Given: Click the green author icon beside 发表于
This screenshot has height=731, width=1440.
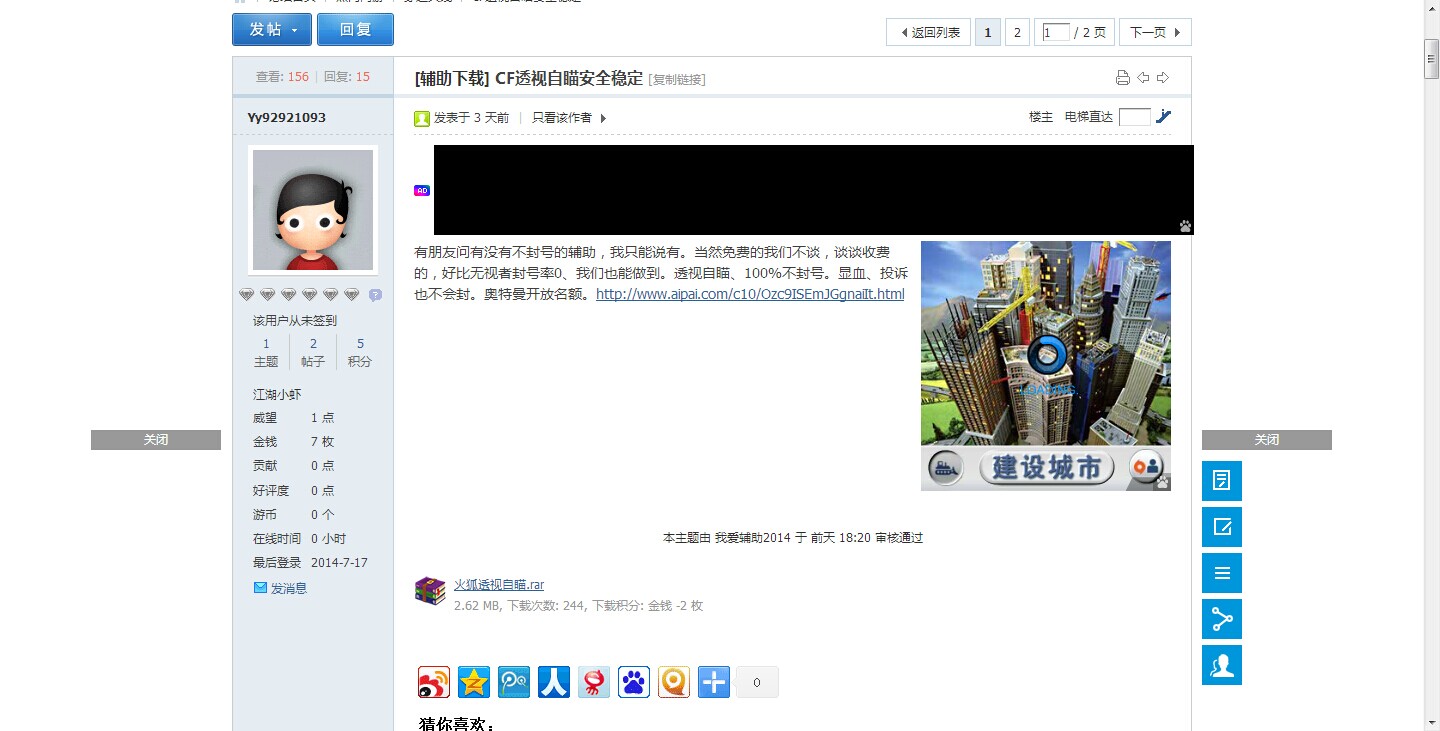Looking at the screenshot, I should pos(422,118).
